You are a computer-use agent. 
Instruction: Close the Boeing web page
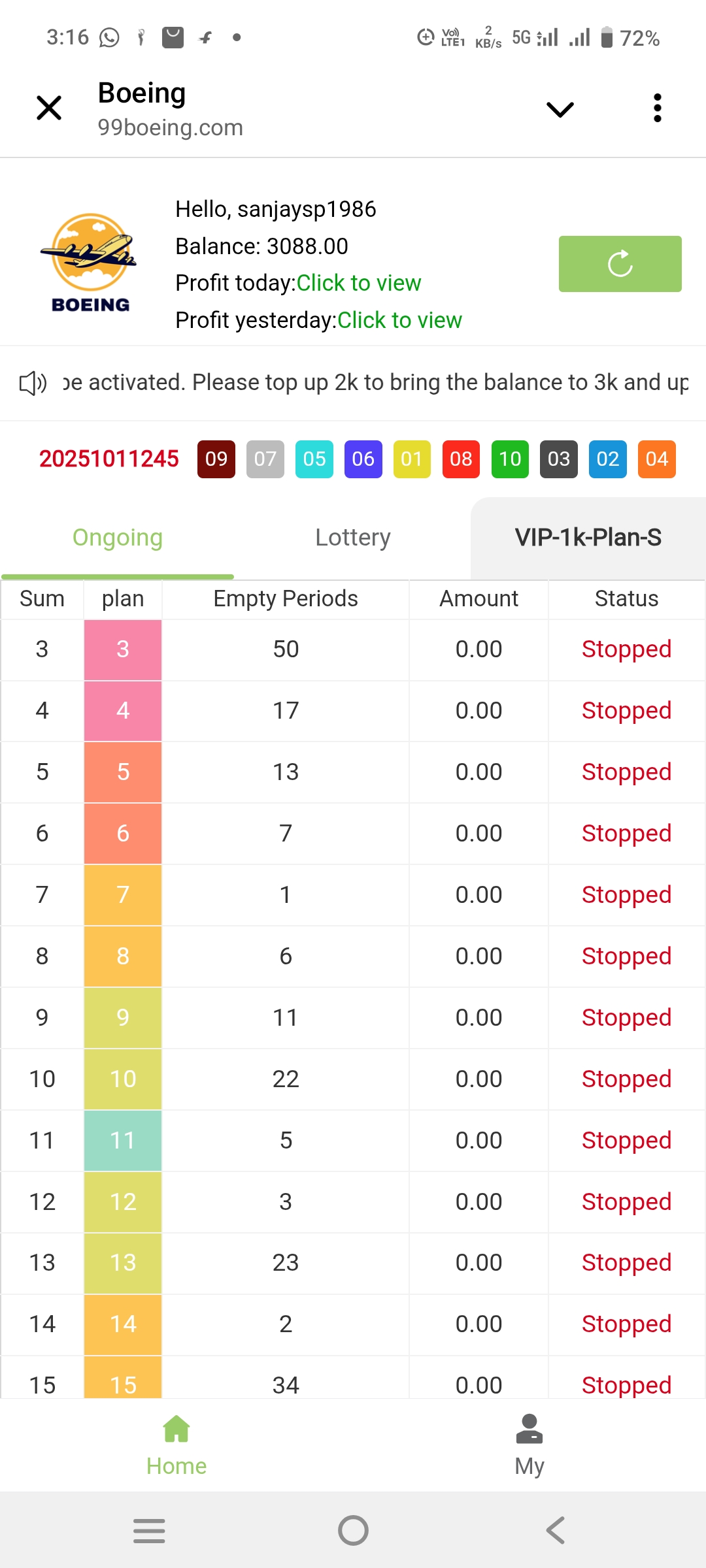49,108
